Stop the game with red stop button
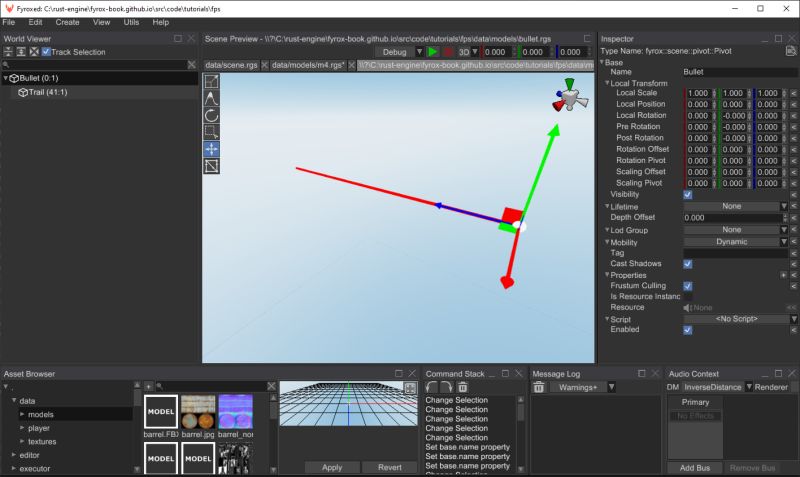800x477 pixels. [x=448, y=52]
